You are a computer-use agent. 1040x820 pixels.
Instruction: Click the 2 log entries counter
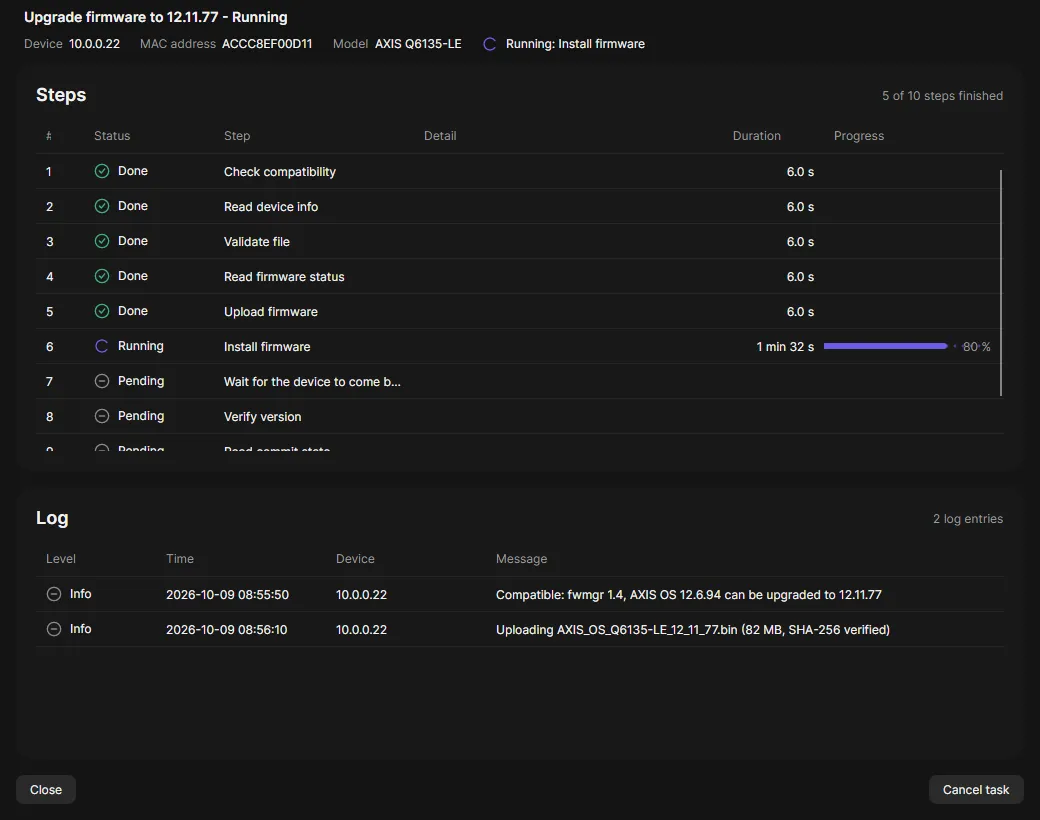coord(968,519)
